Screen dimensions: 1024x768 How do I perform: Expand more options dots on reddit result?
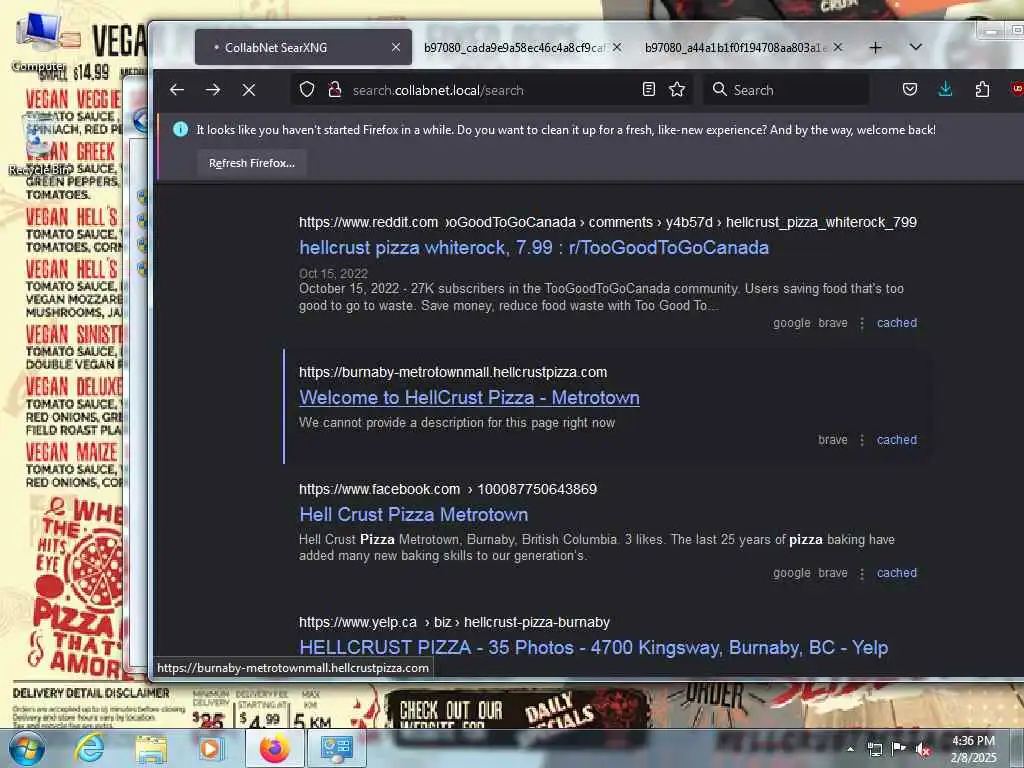click(862, 323)
